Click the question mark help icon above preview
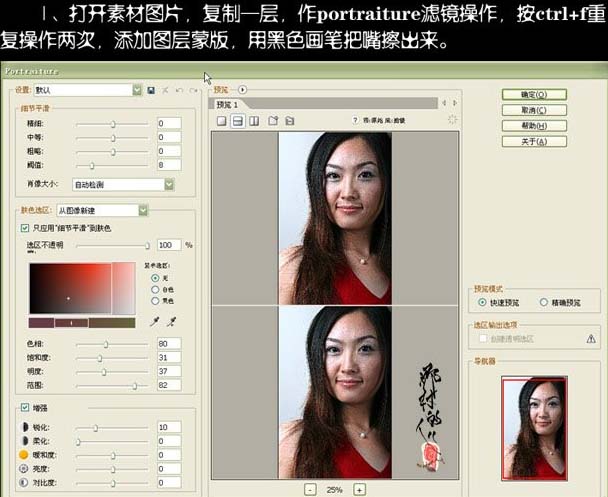Viewport: 608px width, 497px height. [x=355, y=121]
